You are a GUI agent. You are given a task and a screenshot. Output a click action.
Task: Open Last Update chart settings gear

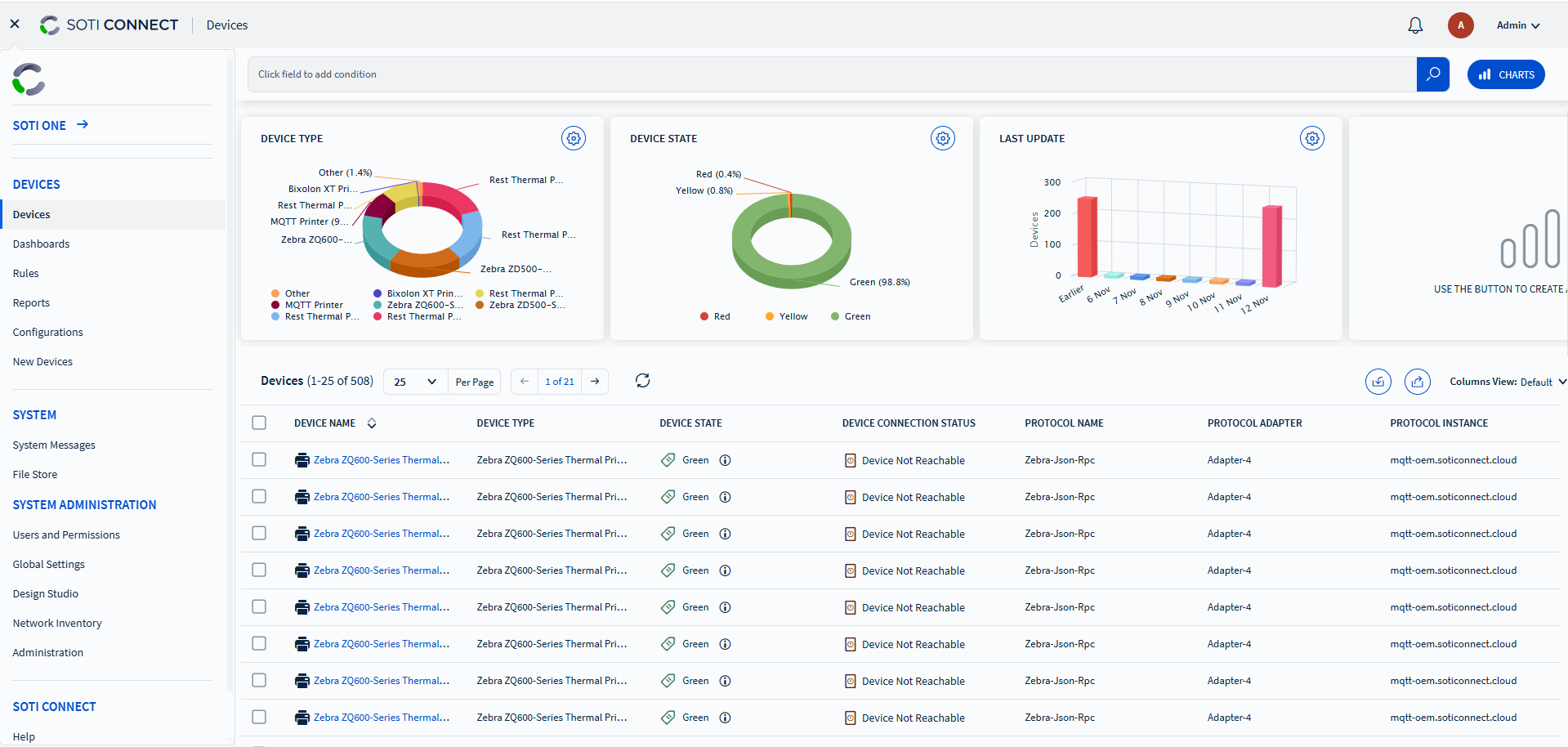(x=1312, y=138)
